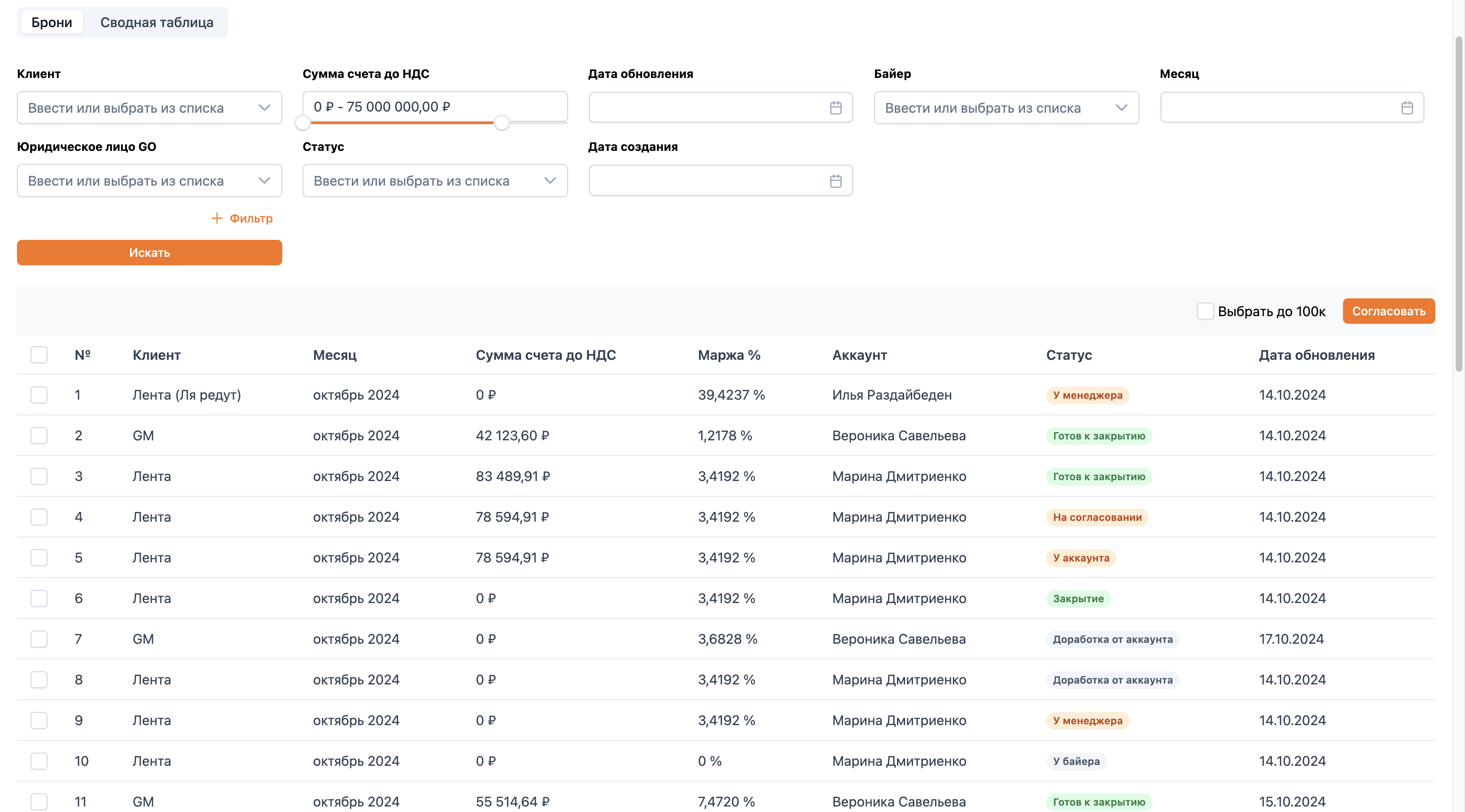Image resolution: width=1465 pixels, height=812 pixels.
Task: Click the На согласовании status badge
Action: point(1097,517)
